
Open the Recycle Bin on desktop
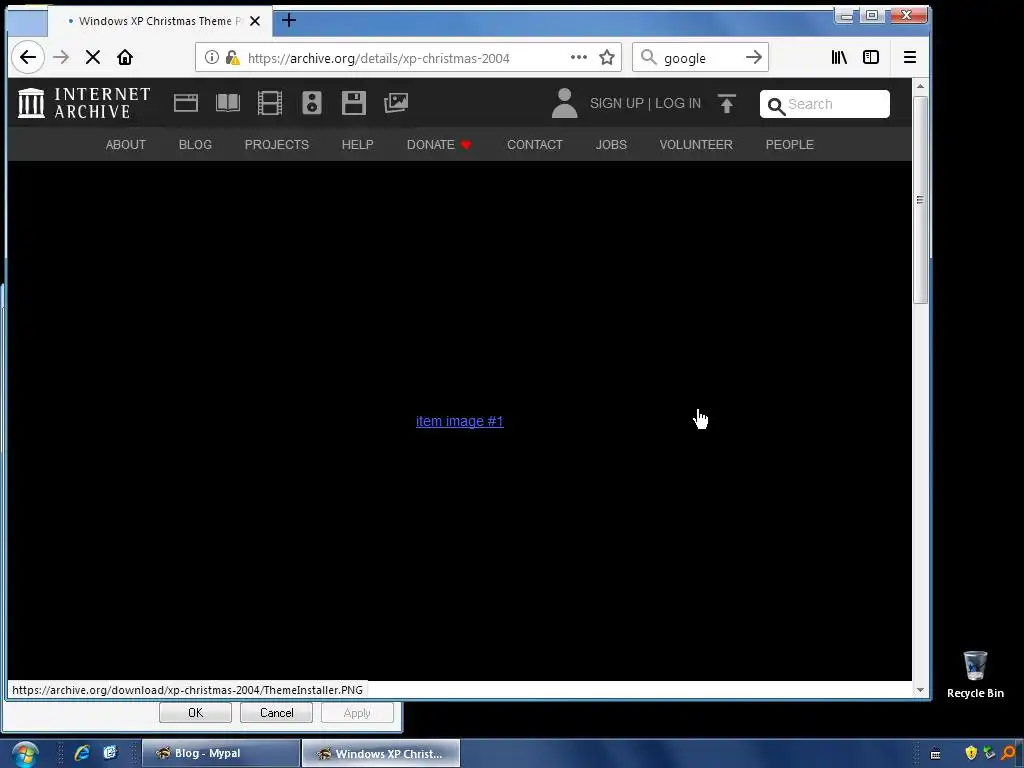975,675
